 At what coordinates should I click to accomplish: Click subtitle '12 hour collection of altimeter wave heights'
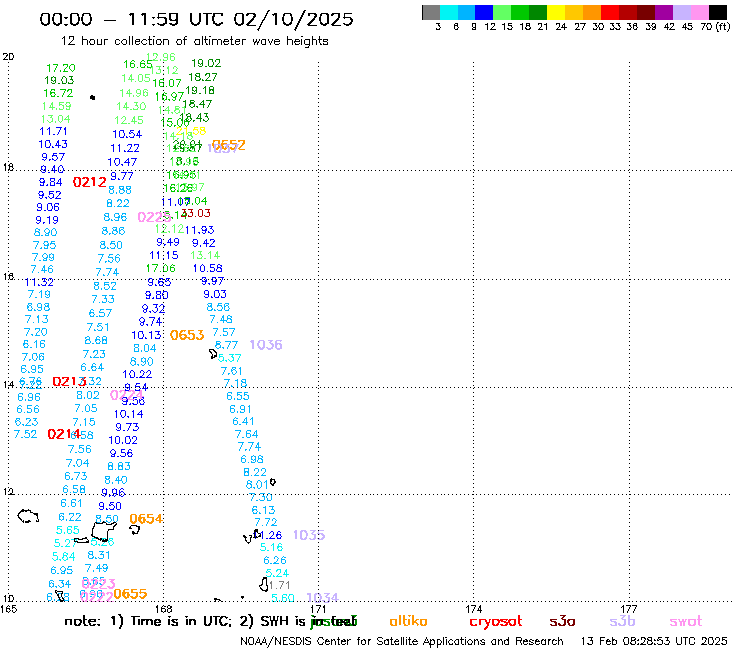pos(194,41)
